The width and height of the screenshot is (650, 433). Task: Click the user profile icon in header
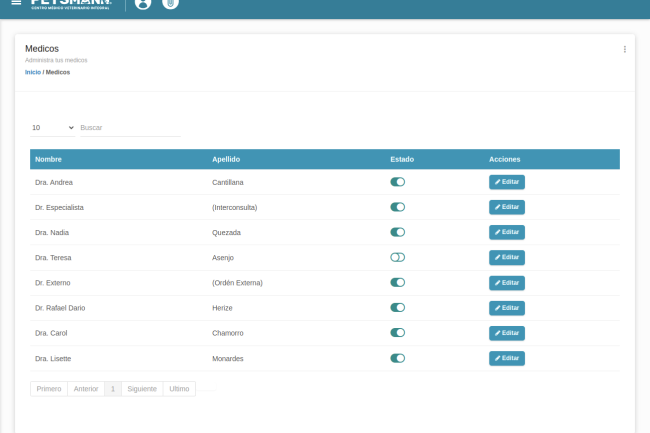click(143, 4)
